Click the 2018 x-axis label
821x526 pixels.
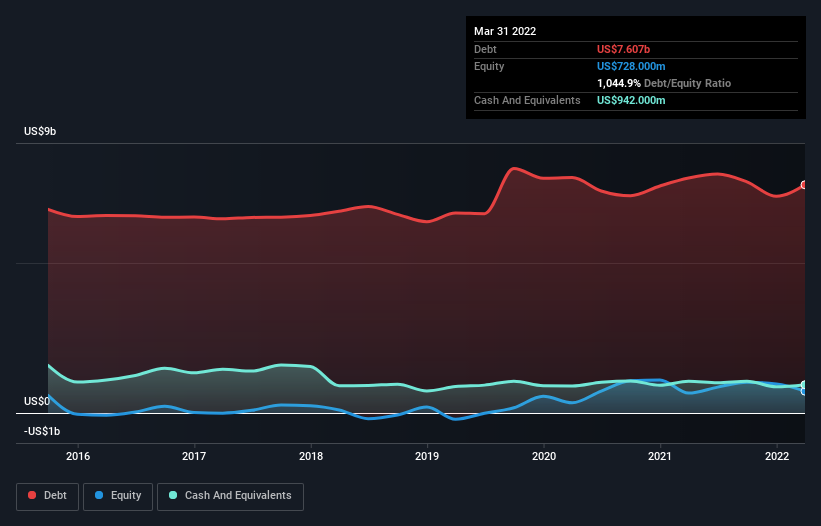(x=311, y=456)
